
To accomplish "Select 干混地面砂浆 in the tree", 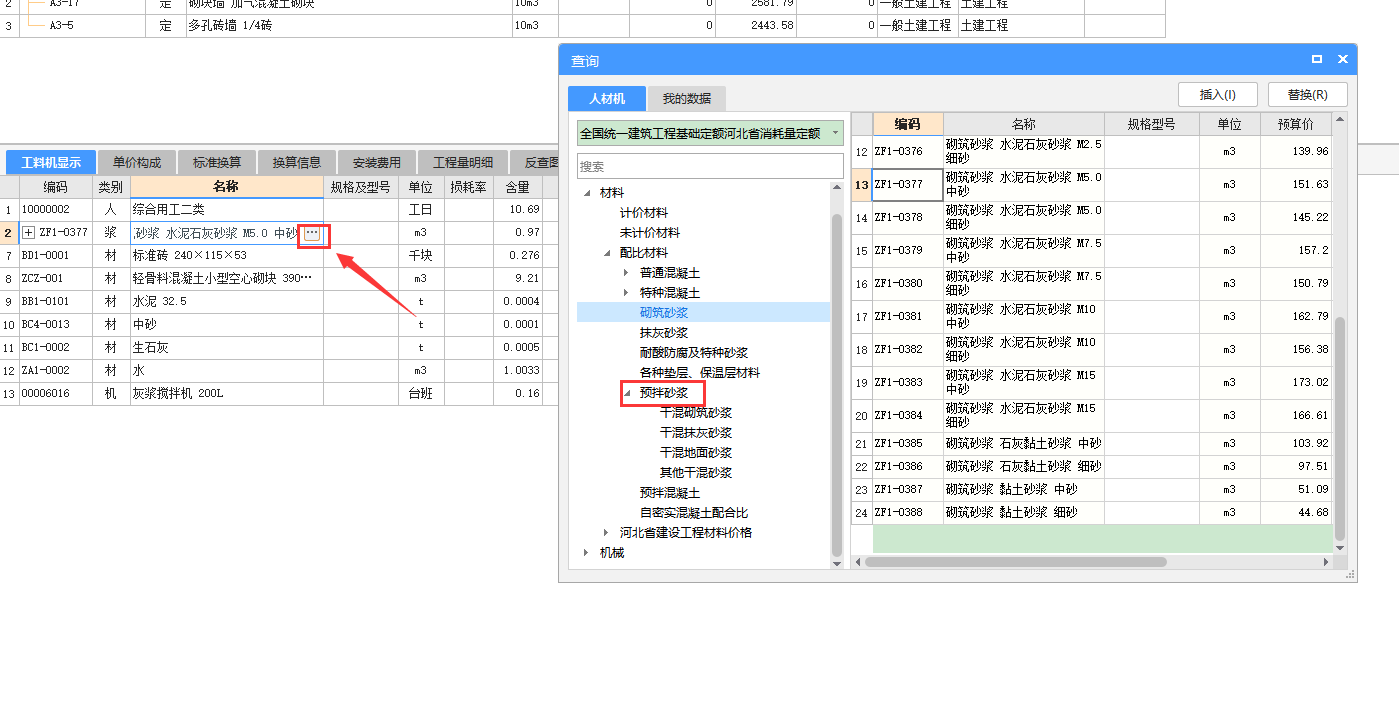I will (696, 453).
